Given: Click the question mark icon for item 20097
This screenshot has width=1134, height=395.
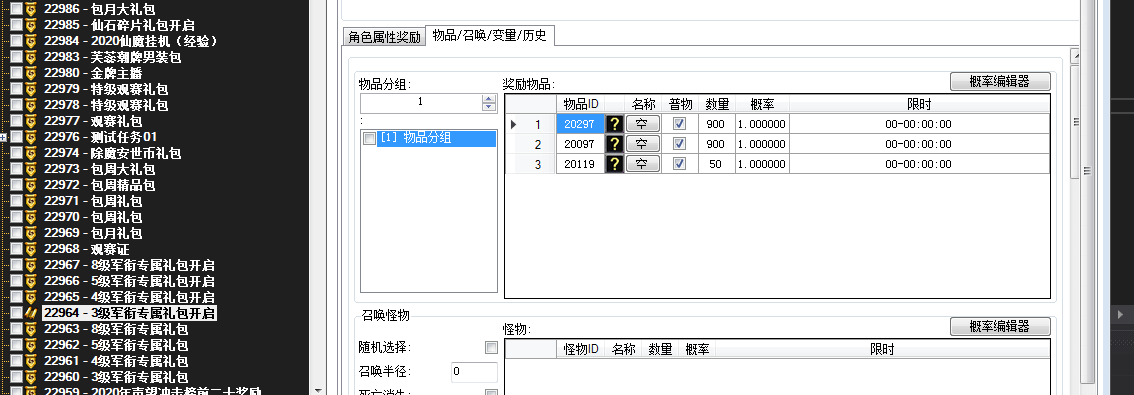Looking at the screenshot, I should coord(615,144).
